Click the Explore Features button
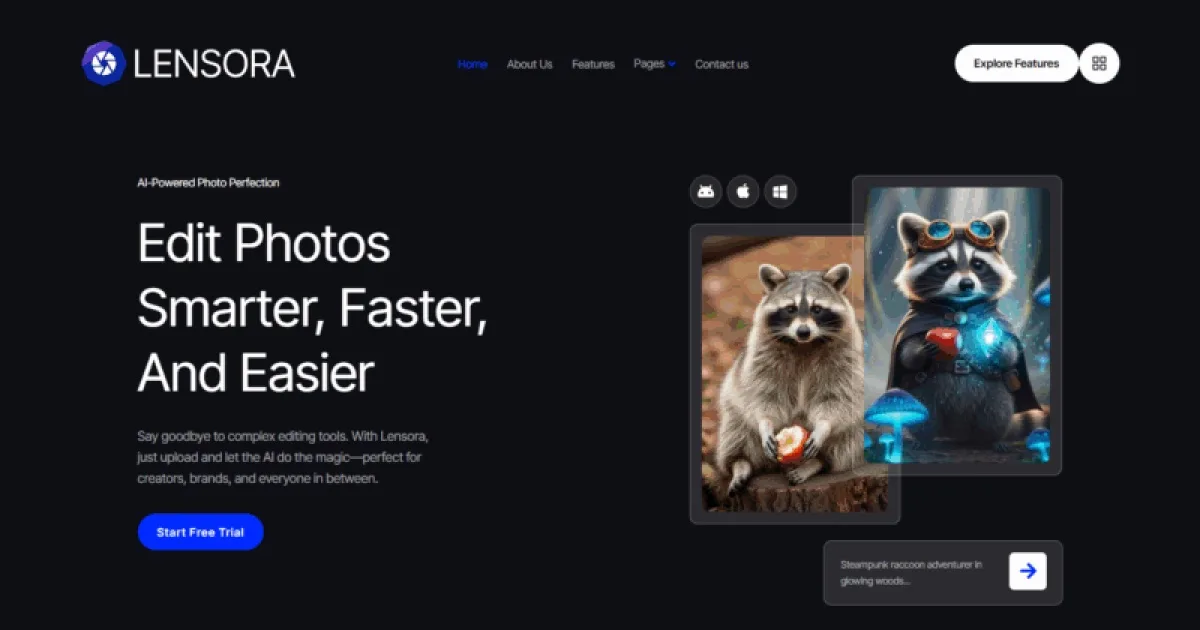This screenshot has width=1200, height=630. 1016,63
